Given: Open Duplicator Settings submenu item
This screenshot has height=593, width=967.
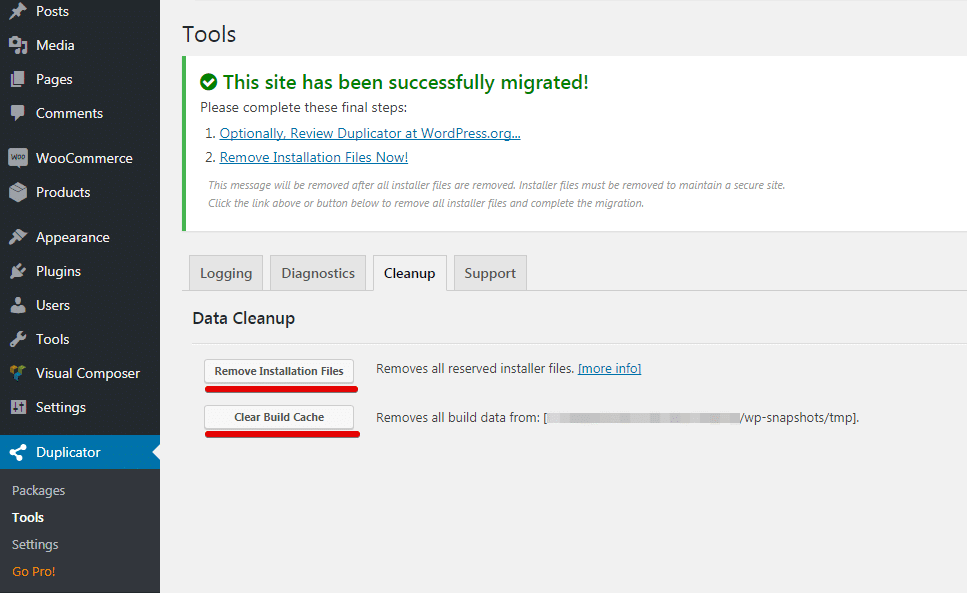Looking at the screenshot, I should (x=35, y=544).
